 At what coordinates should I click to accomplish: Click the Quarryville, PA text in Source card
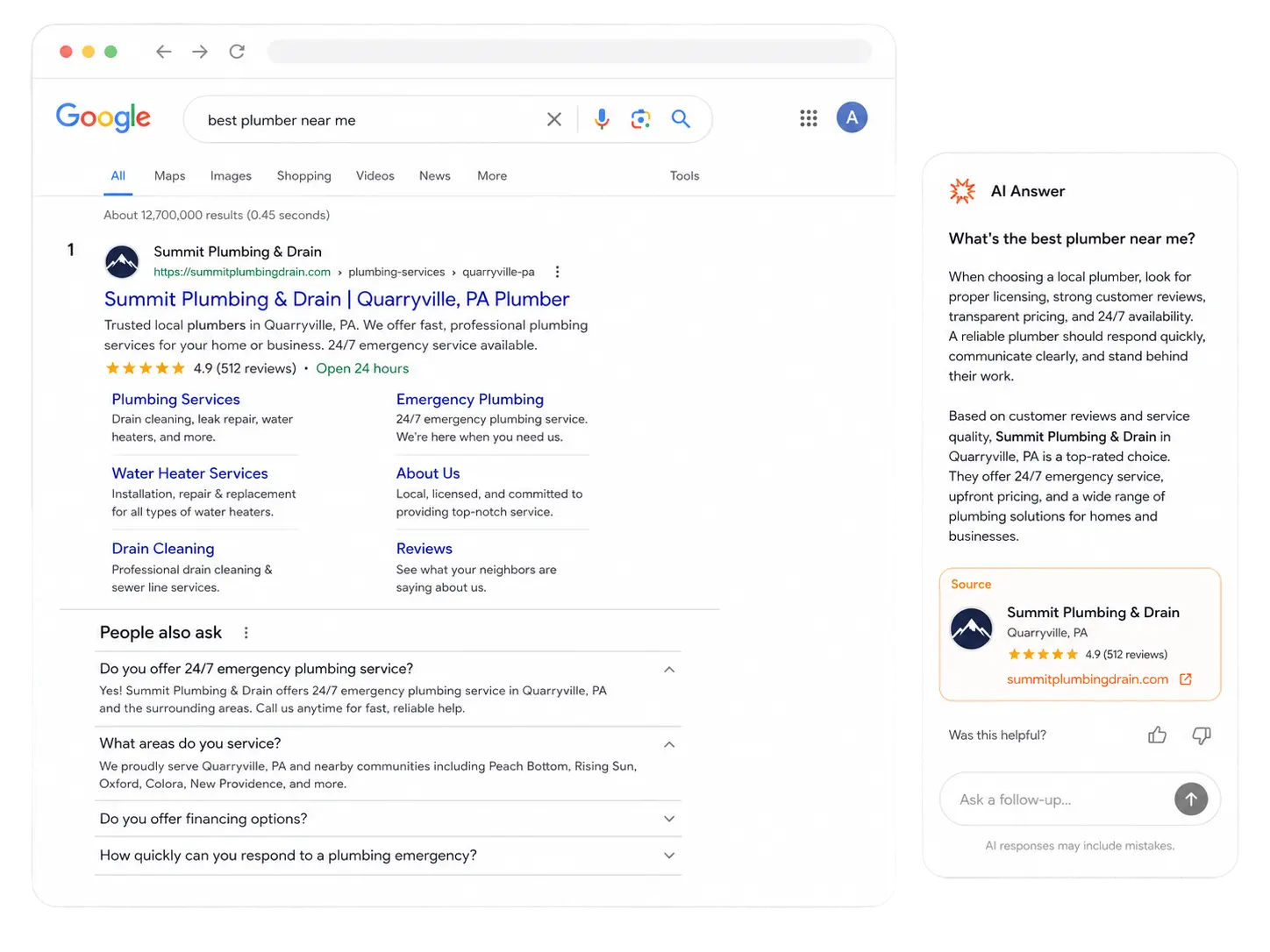point(1047,633)
